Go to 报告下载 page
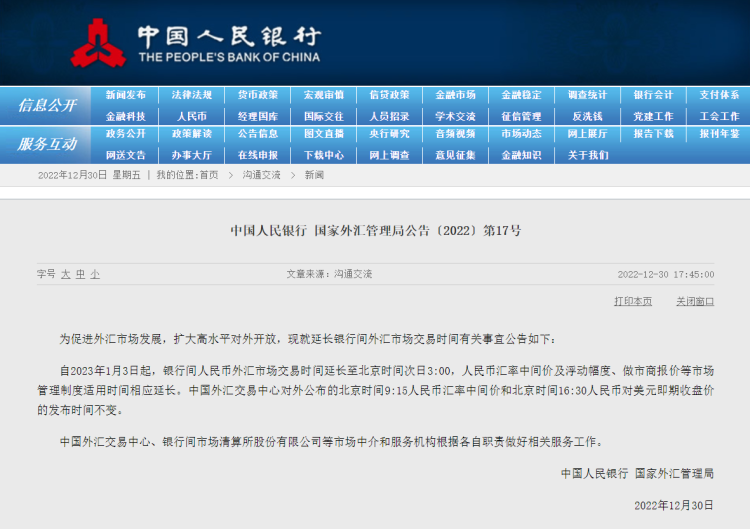This screenshot has height=529, width=750. coord(653,133)
